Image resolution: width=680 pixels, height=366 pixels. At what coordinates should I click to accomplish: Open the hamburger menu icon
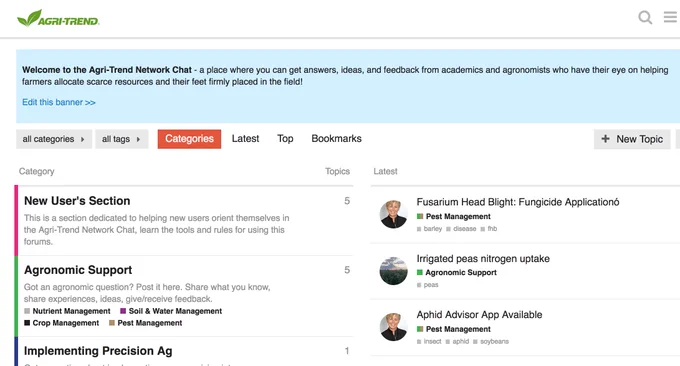click(x=670, y=17)
